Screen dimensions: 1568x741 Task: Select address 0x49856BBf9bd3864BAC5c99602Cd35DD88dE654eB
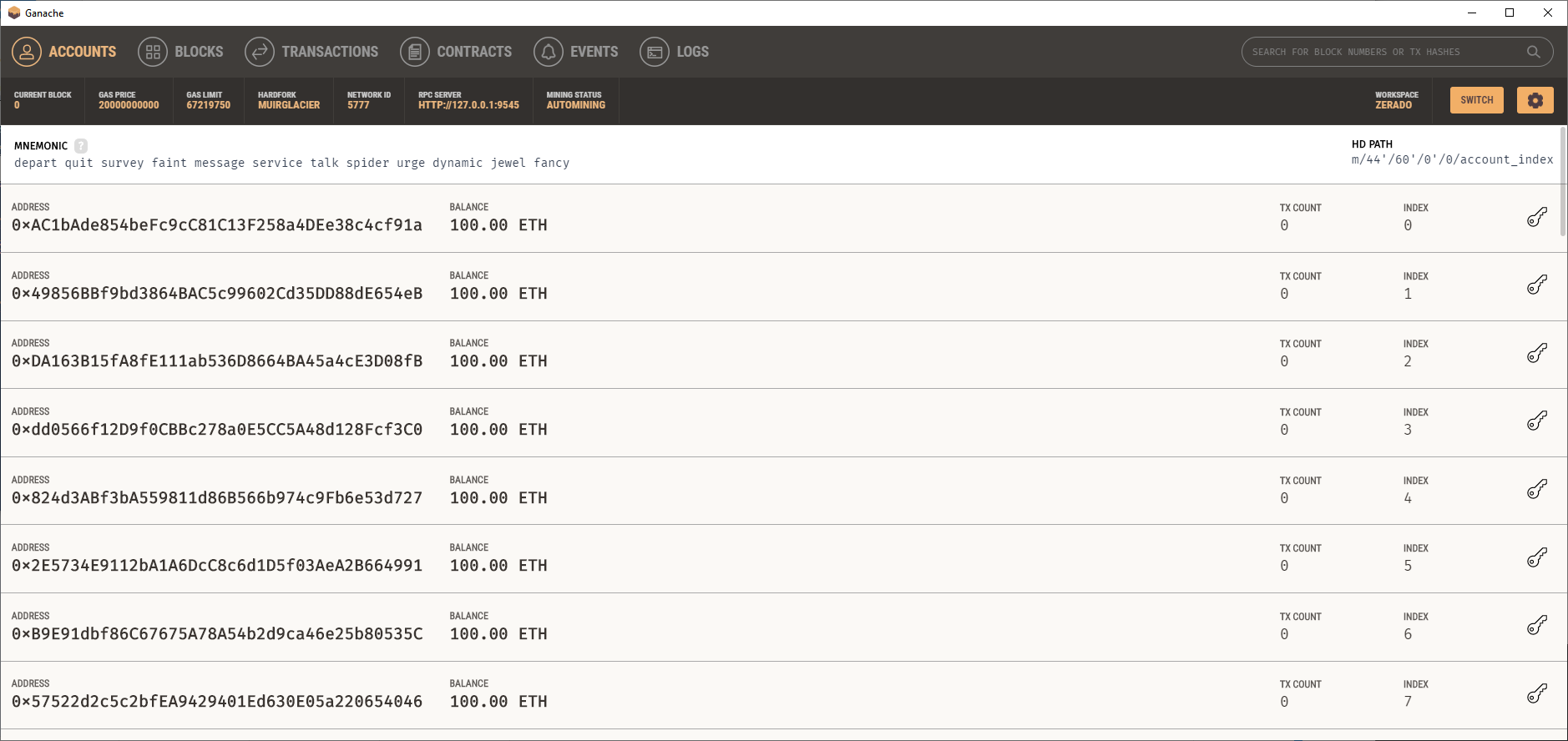click(217, 294)
